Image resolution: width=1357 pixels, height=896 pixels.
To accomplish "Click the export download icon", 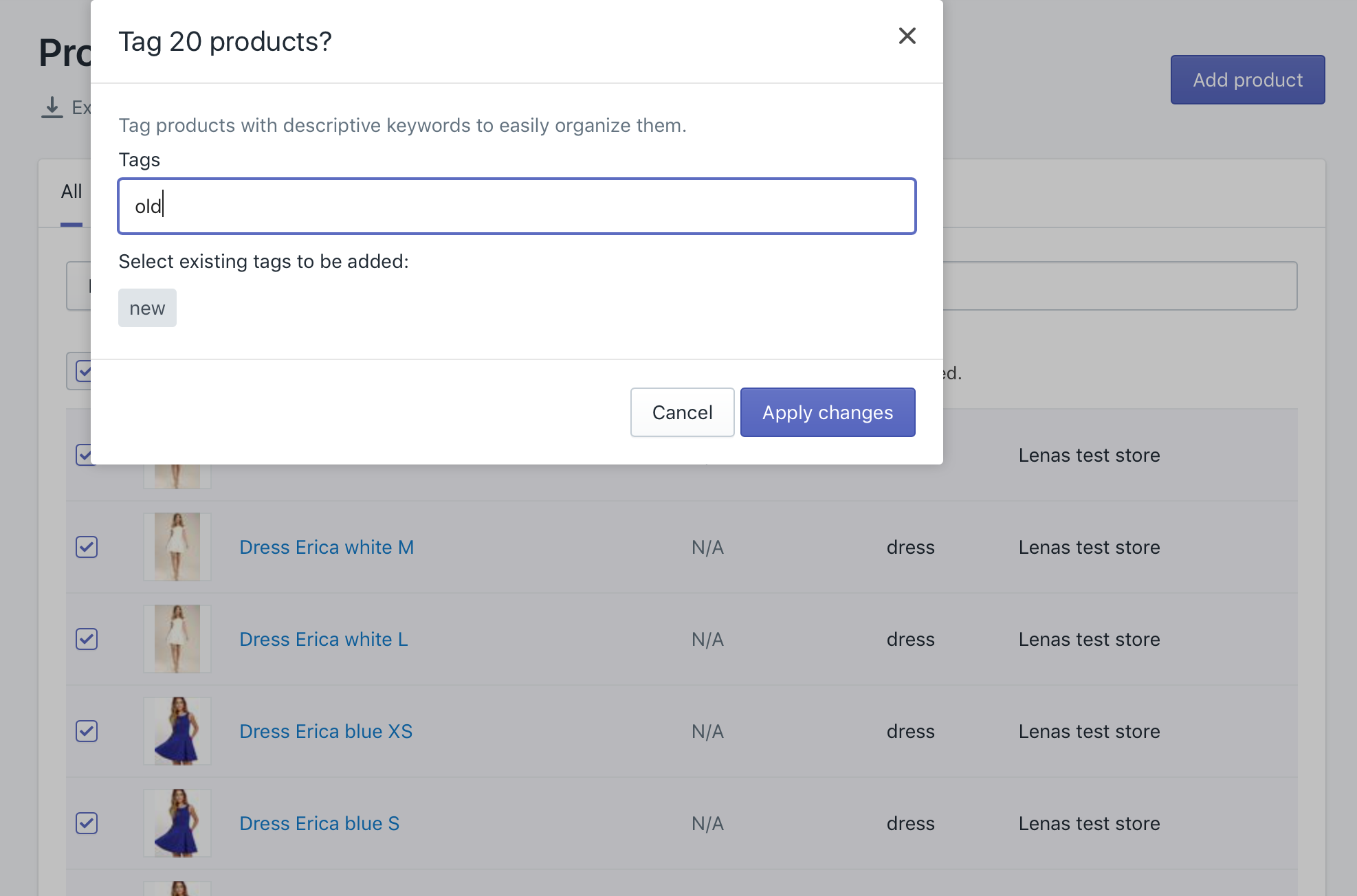I will [x=52, y=107].
